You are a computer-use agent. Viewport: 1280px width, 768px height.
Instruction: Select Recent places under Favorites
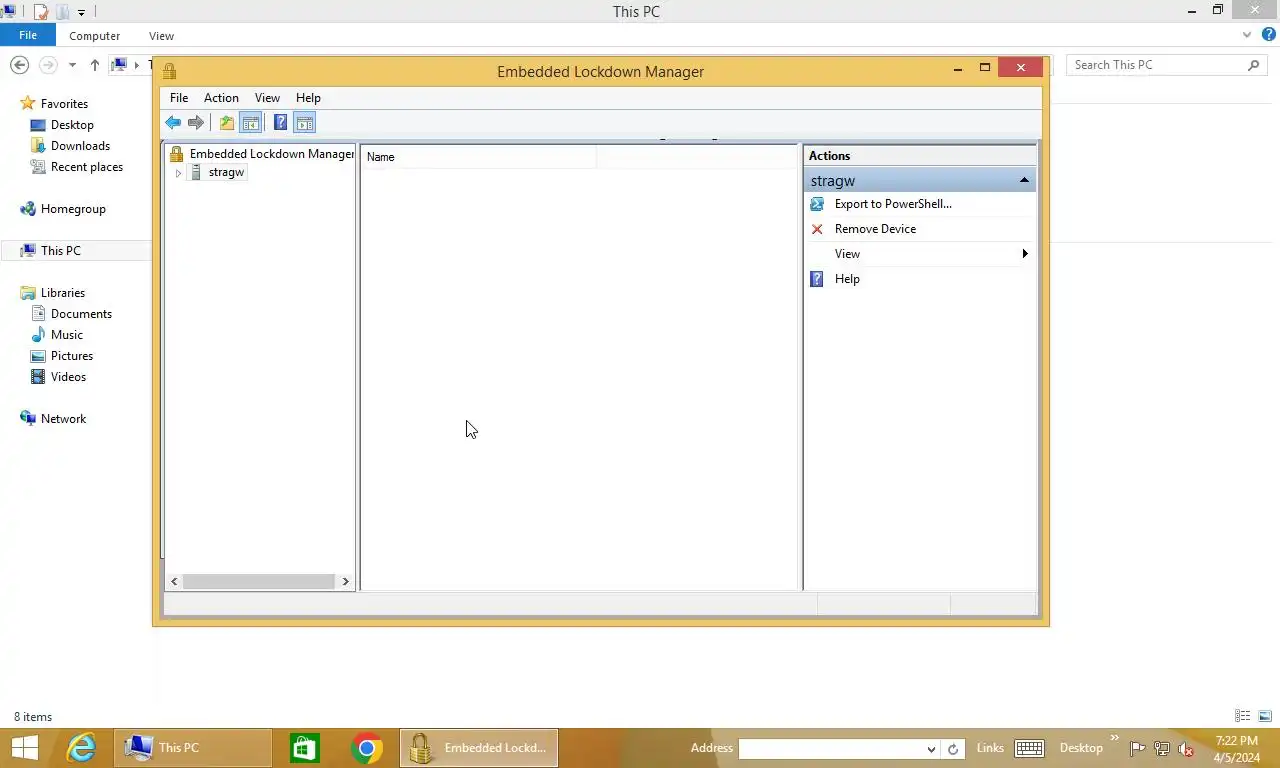coord(86,167)
